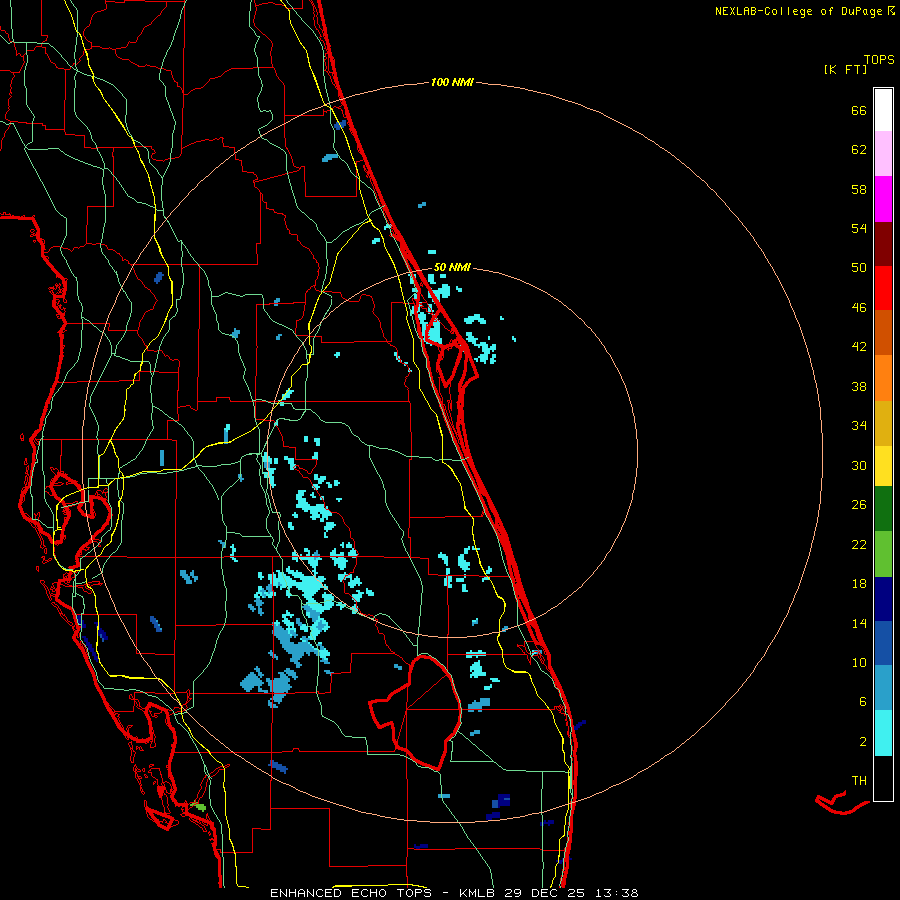The height and width of the screenshot is (900, 900).
Task: Select the bright red 50 kft legend swatch
Action: click(883, 288)
